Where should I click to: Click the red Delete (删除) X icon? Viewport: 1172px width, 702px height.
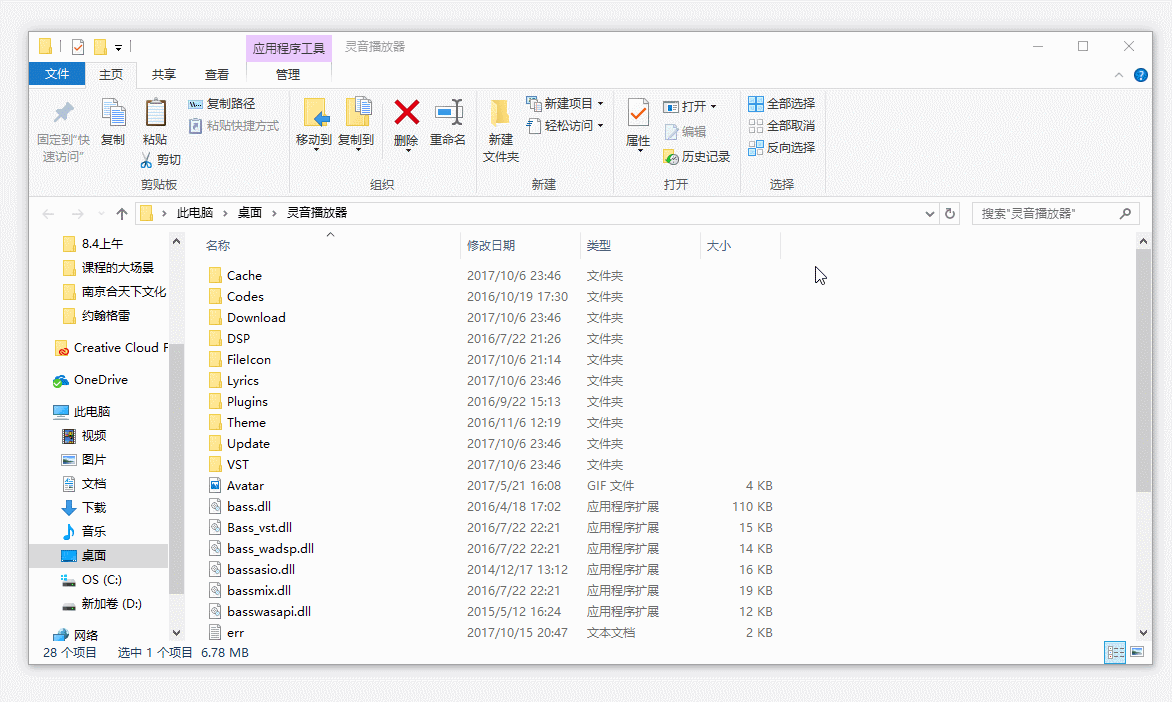tap(407, 113)
